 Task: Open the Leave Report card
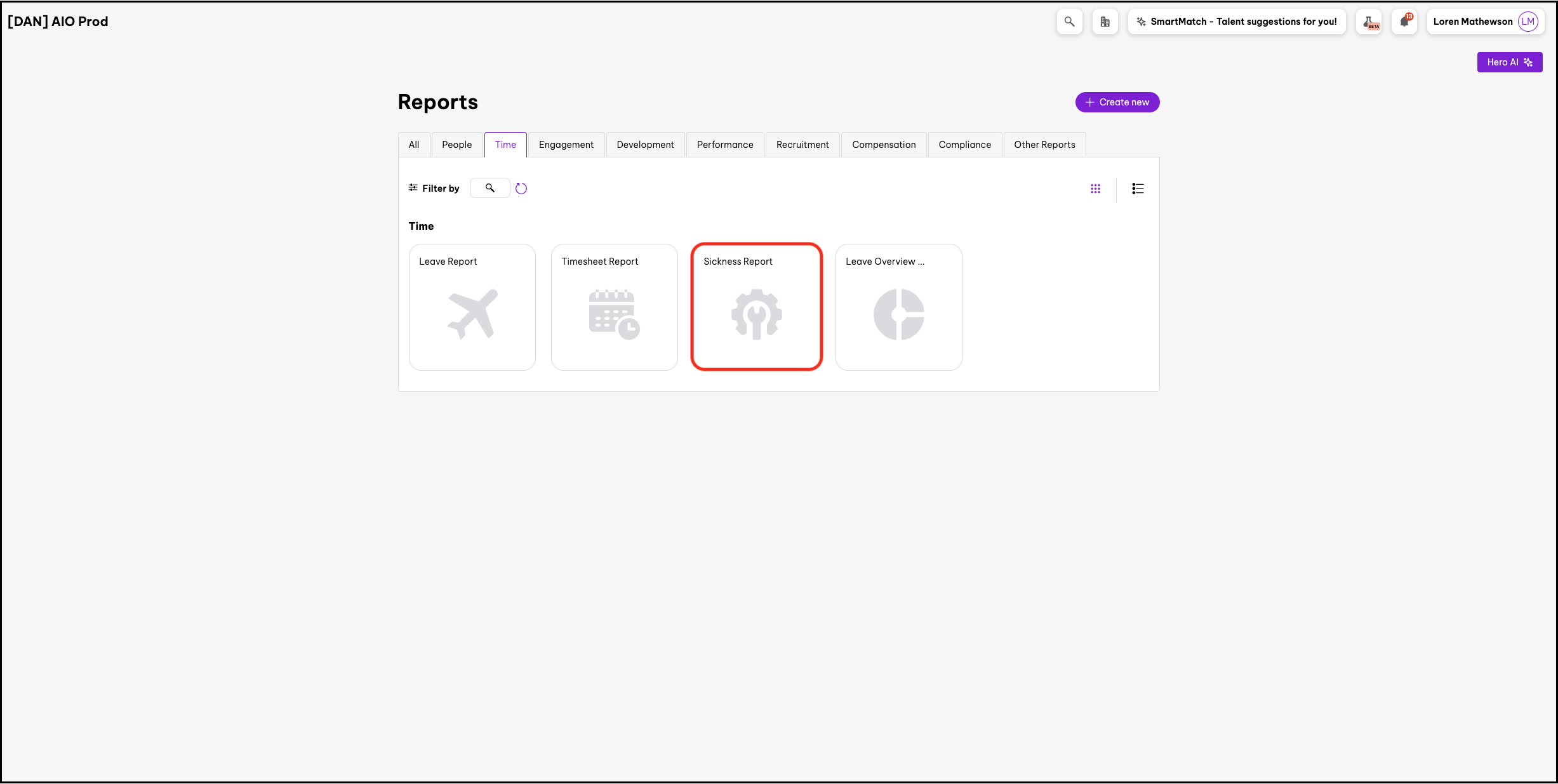click(472, 307)
